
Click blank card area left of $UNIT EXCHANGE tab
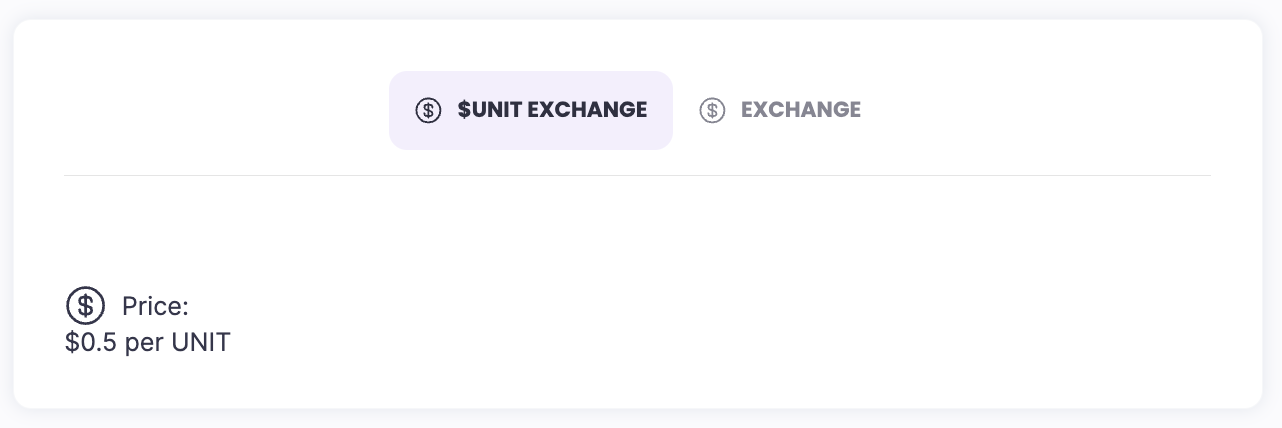click(x=220, y=110)
